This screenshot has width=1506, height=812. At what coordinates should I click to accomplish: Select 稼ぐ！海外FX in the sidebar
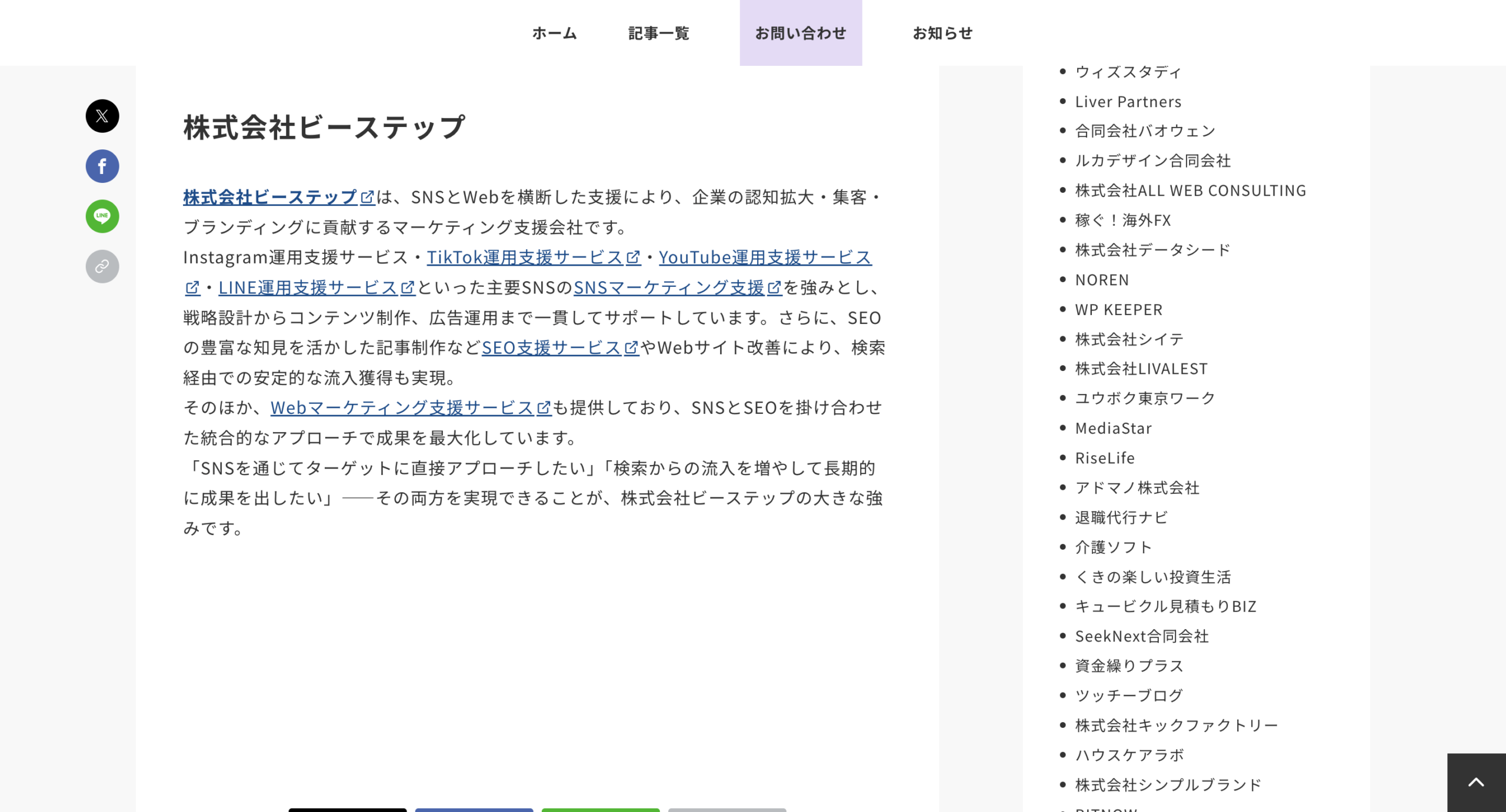coord(1123,220)
